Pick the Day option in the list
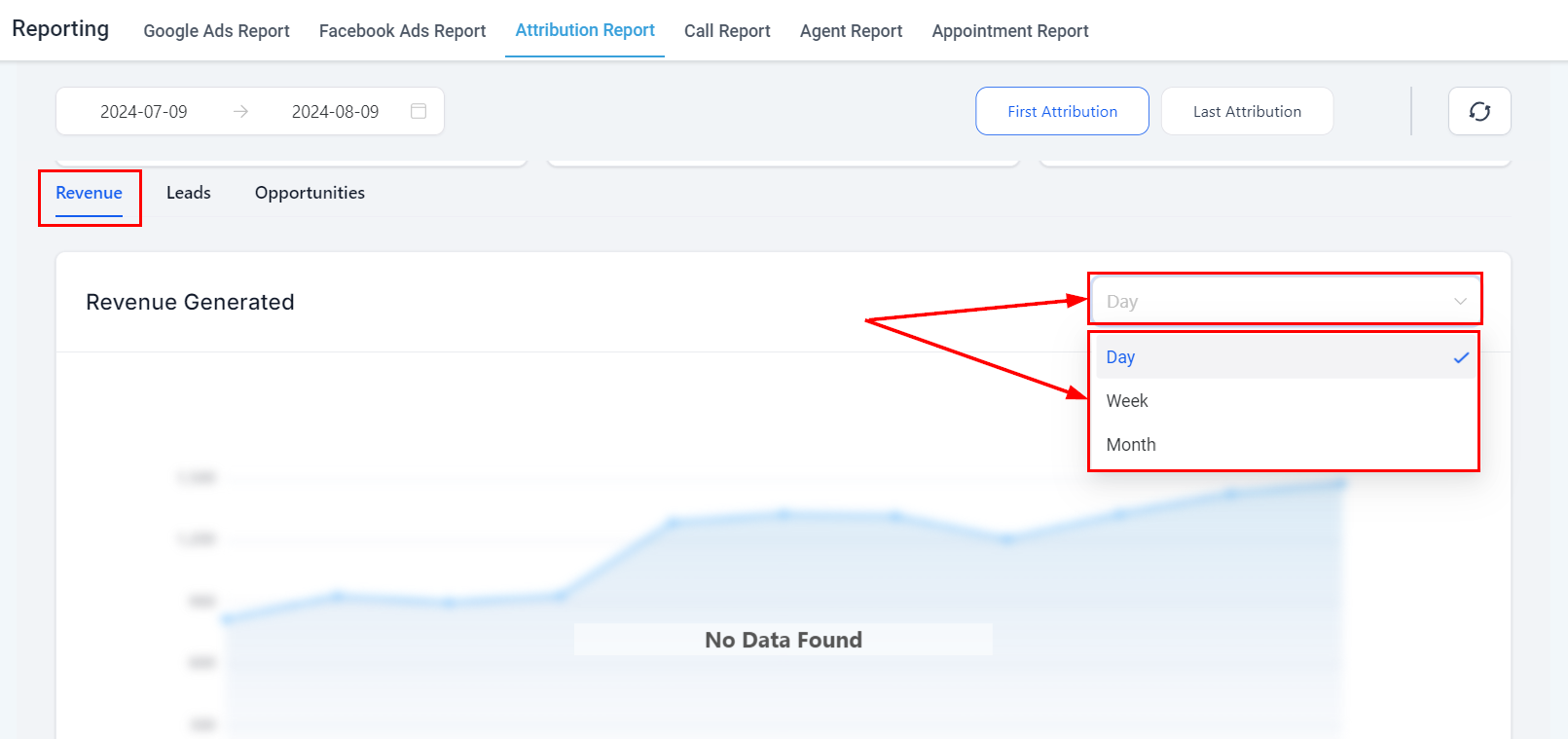This screenshot has width=1568, height=739. click(x=1121, y=357)
